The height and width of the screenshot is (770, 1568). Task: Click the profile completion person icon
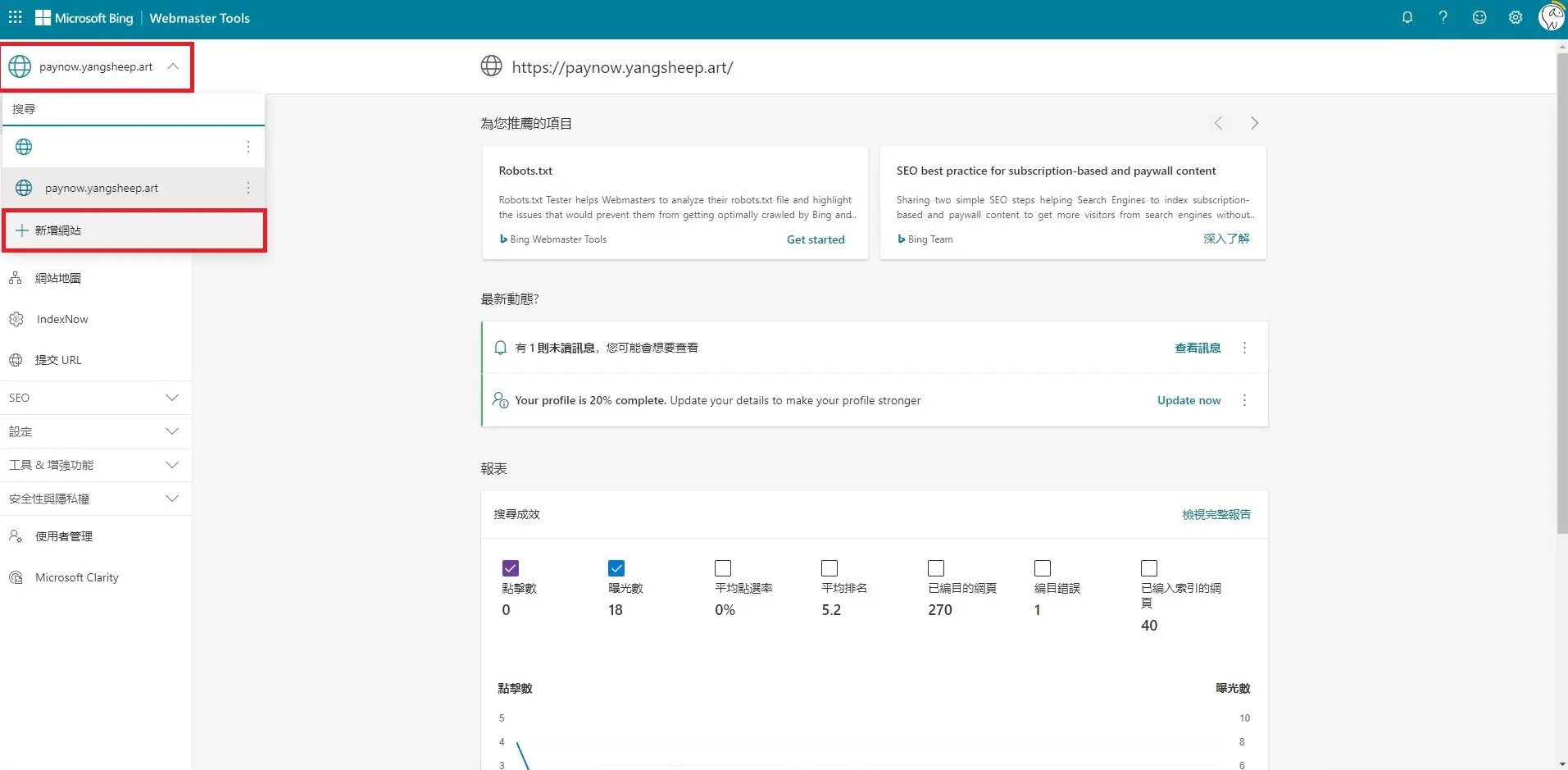point(501,400)
